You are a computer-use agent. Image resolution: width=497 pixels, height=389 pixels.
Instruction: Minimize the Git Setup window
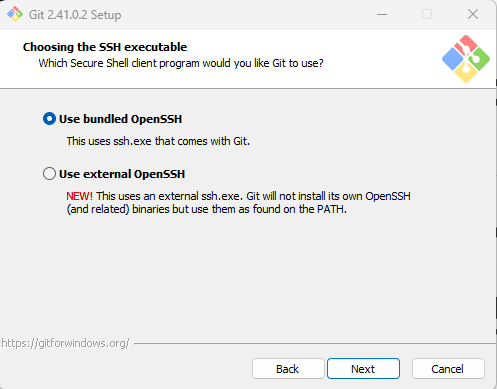click(x=382, y=14)
